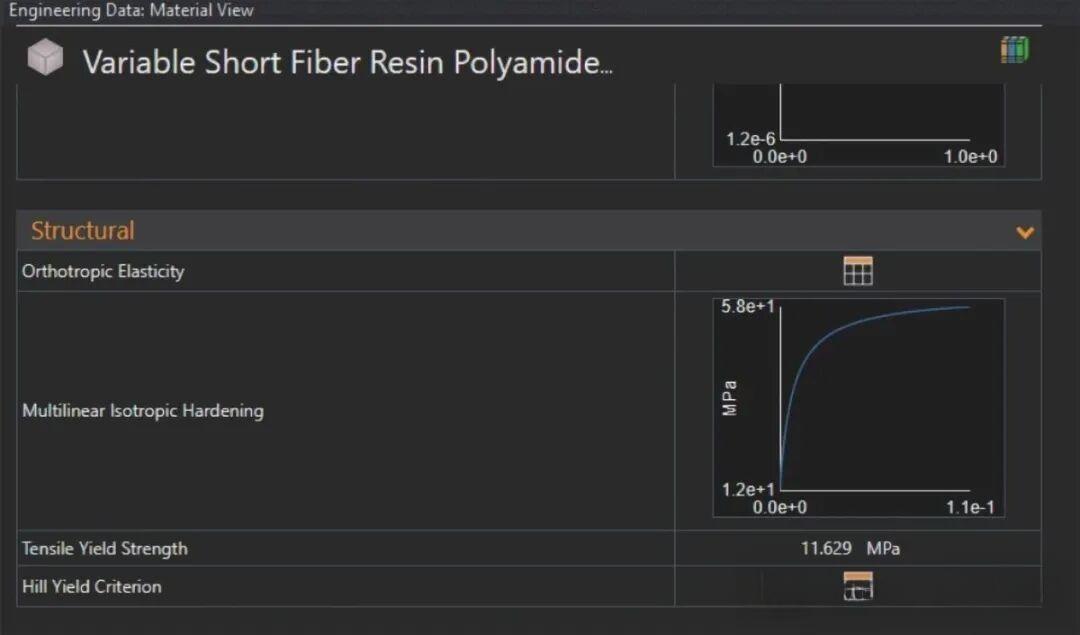Edit the 11.629 tensile yield value
This screenshot has height=635, width=1080.
click(826, 548)
